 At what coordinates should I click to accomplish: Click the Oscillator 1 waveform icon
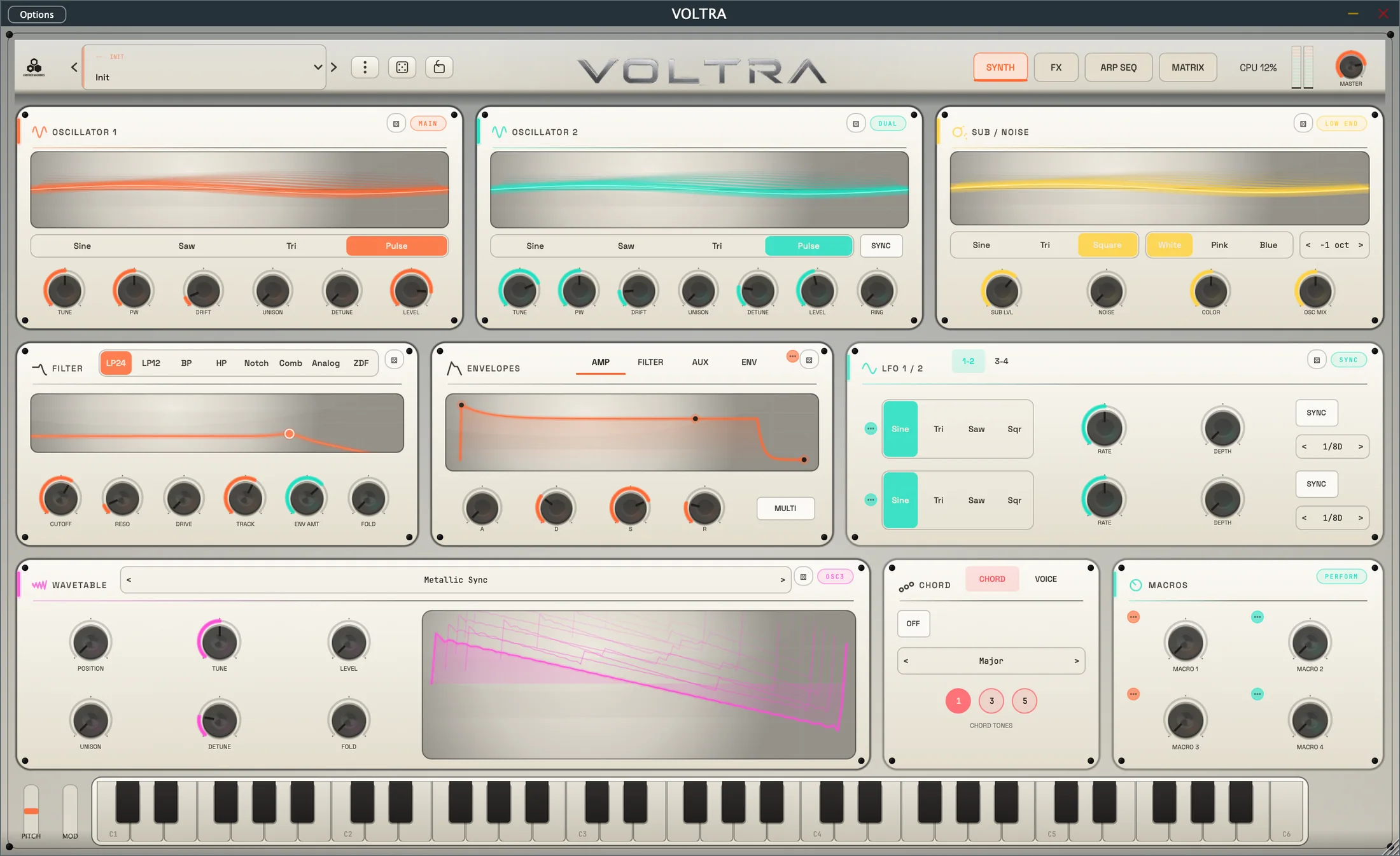pyautogui.click(x=39, y=132)
